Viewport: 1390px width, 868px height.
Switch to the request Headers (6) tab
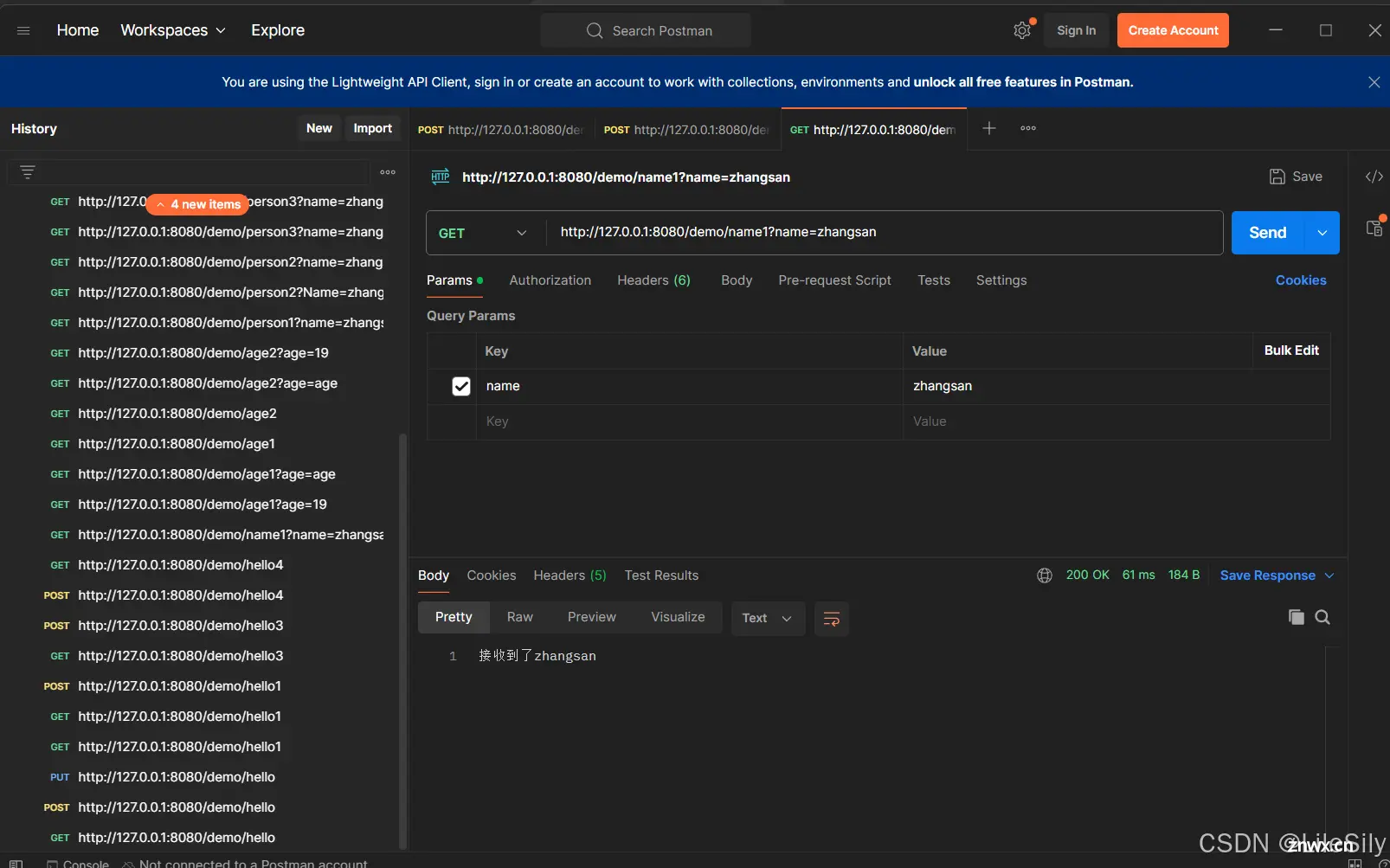tap(653, 280)
